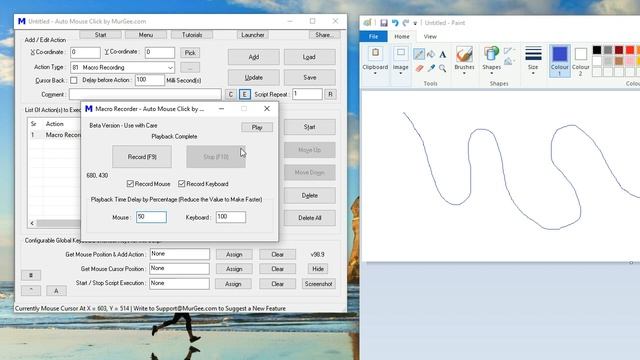Open the File tab in Paint

pos(373,36)
